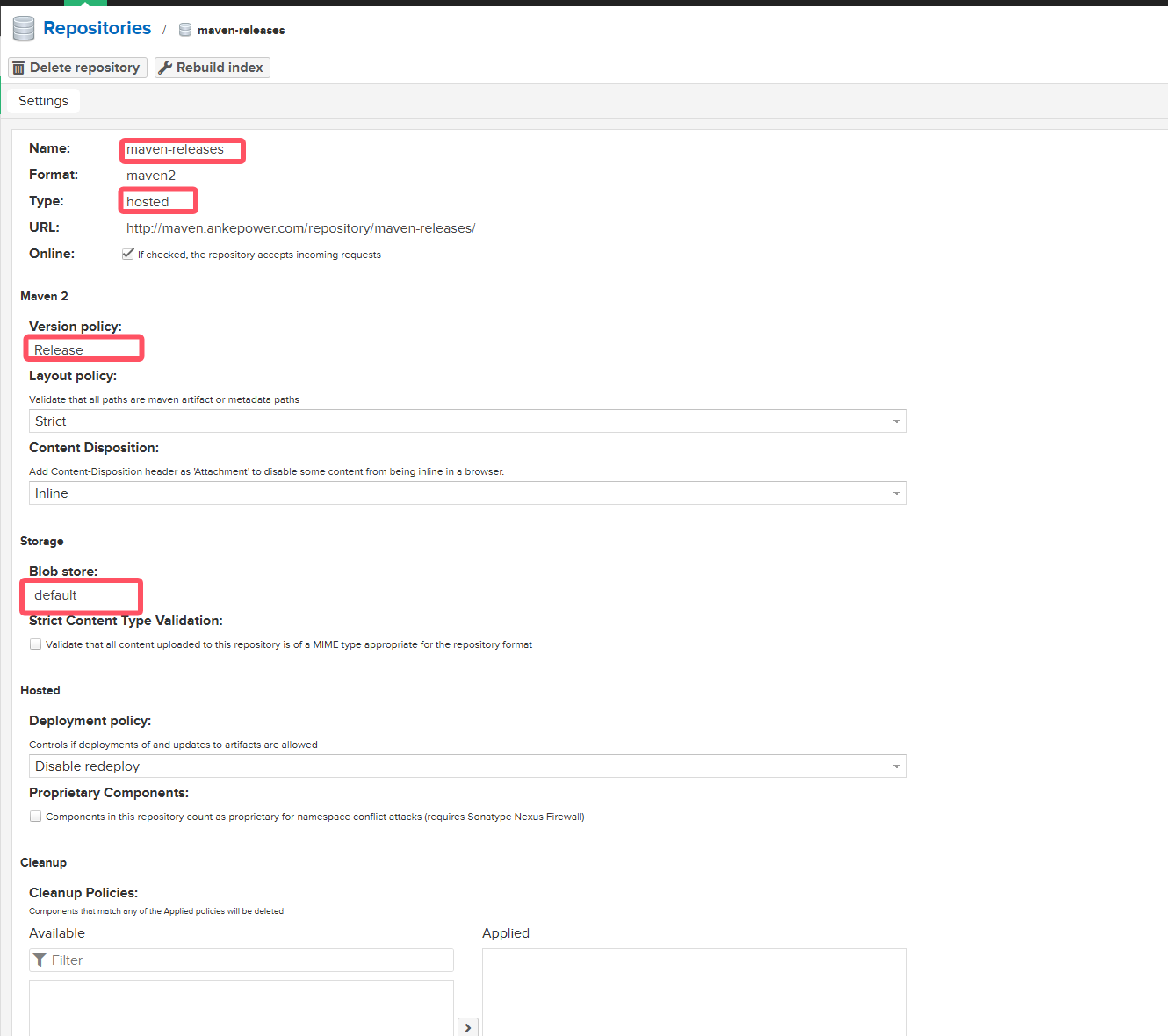Select the Settings tab
Image resolution: width=1168 pixels, height=1036 pixels.
click(x=43, y=101)
